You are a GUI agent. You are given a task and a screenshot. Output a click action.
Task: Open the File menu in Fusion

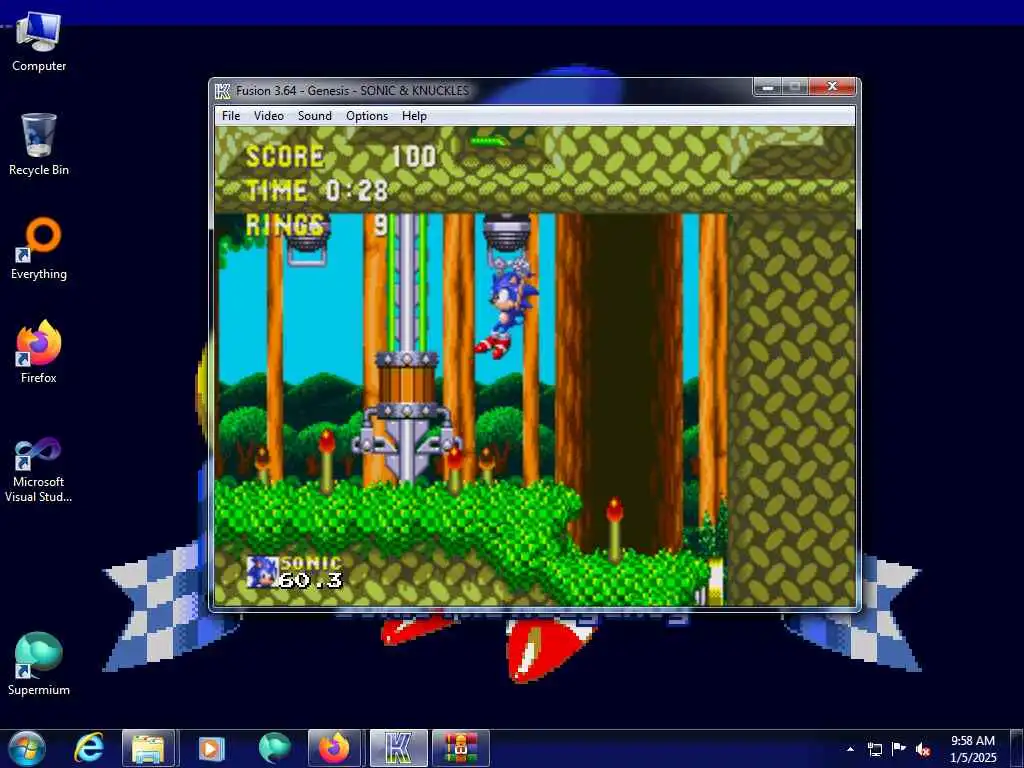click(x=231, y=116)
